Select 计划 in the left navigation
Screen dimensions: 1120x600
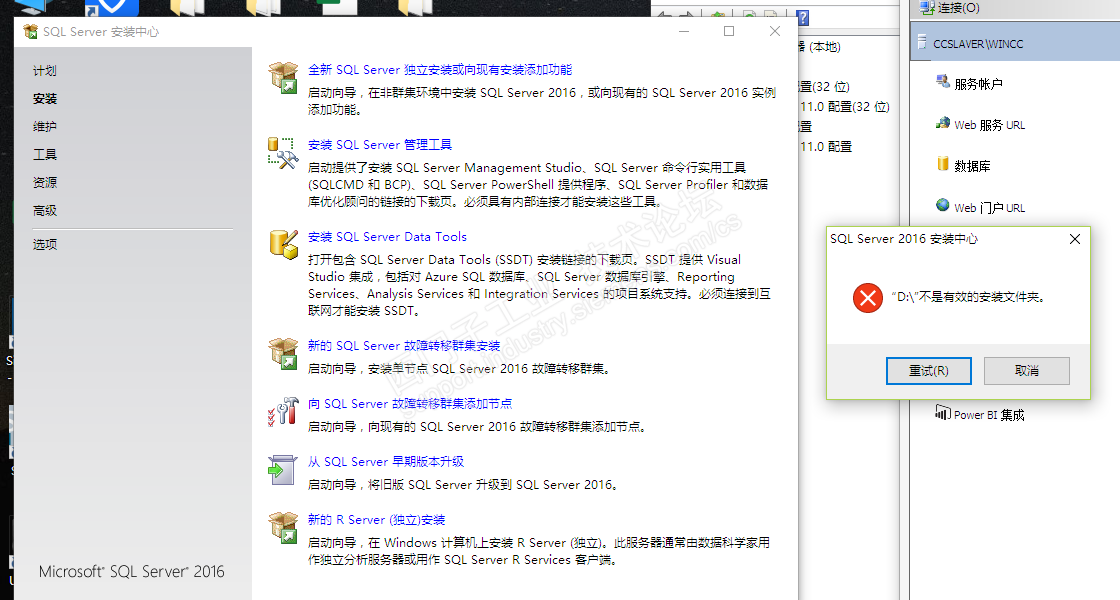click(x=44, y=71)
